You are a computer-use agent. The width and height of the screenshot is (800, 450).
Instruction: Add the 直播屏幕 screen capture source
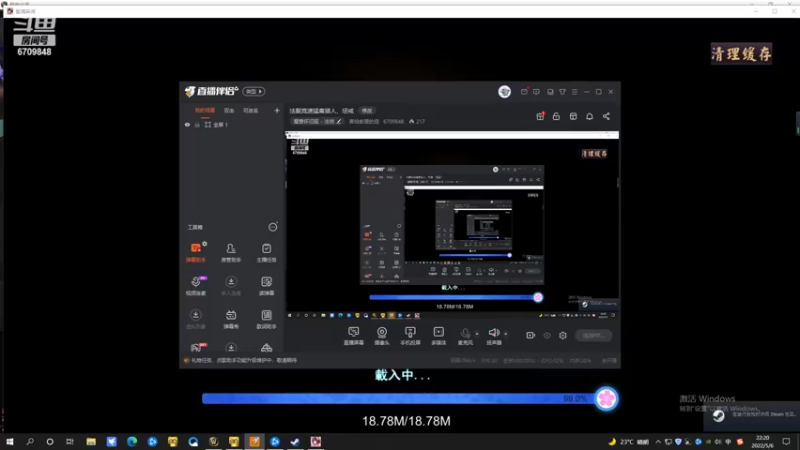click(354, 336)
